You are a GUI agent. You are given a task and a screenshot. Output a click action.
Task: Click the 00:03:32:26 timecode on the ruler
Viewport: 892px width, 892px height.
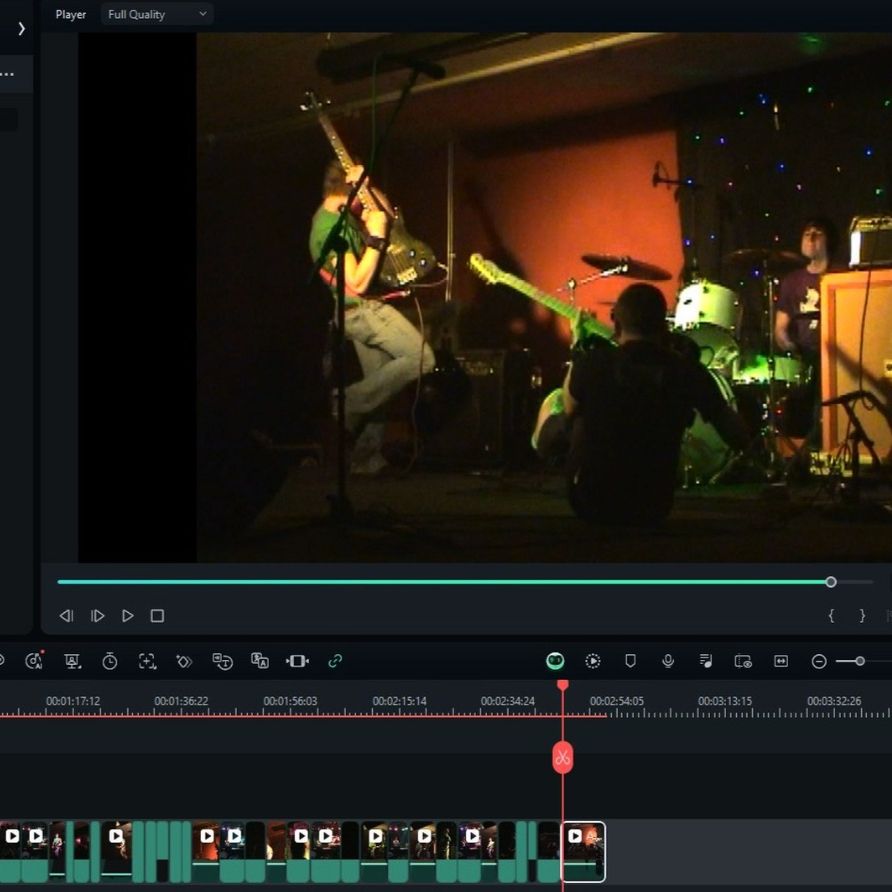point(834,701)
